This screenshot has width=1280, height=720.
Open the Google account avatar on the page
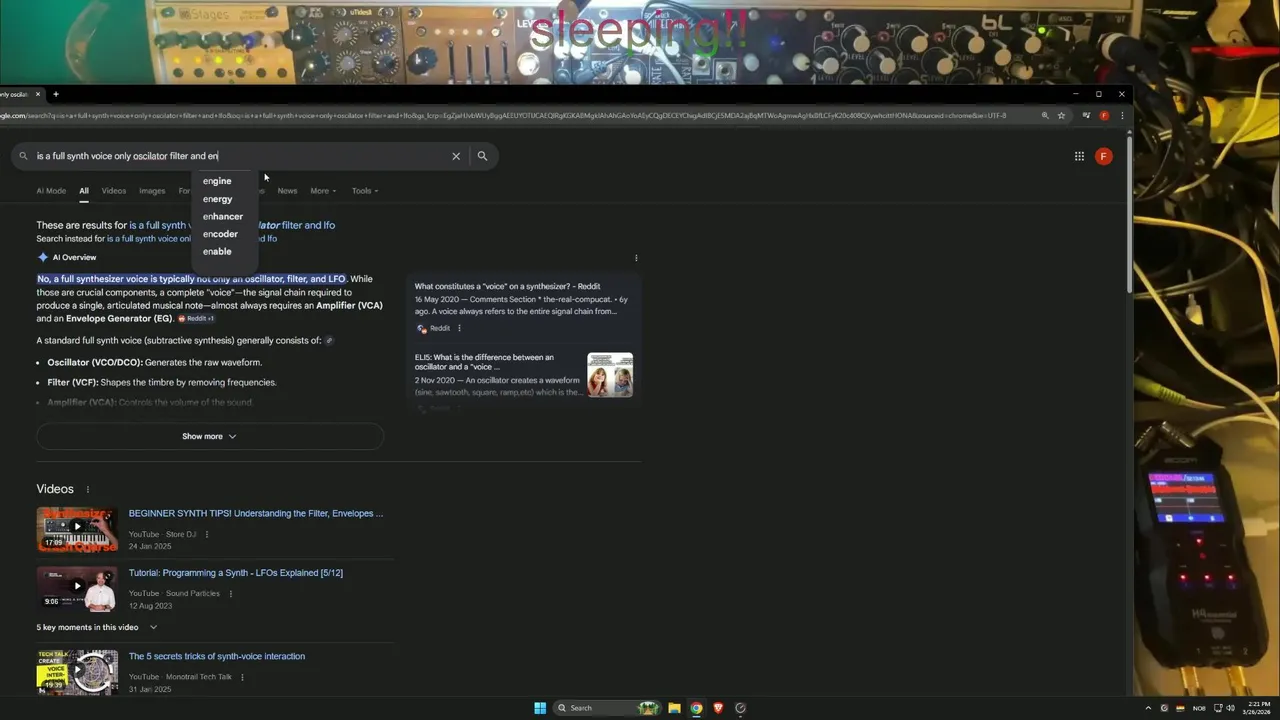1104,156
